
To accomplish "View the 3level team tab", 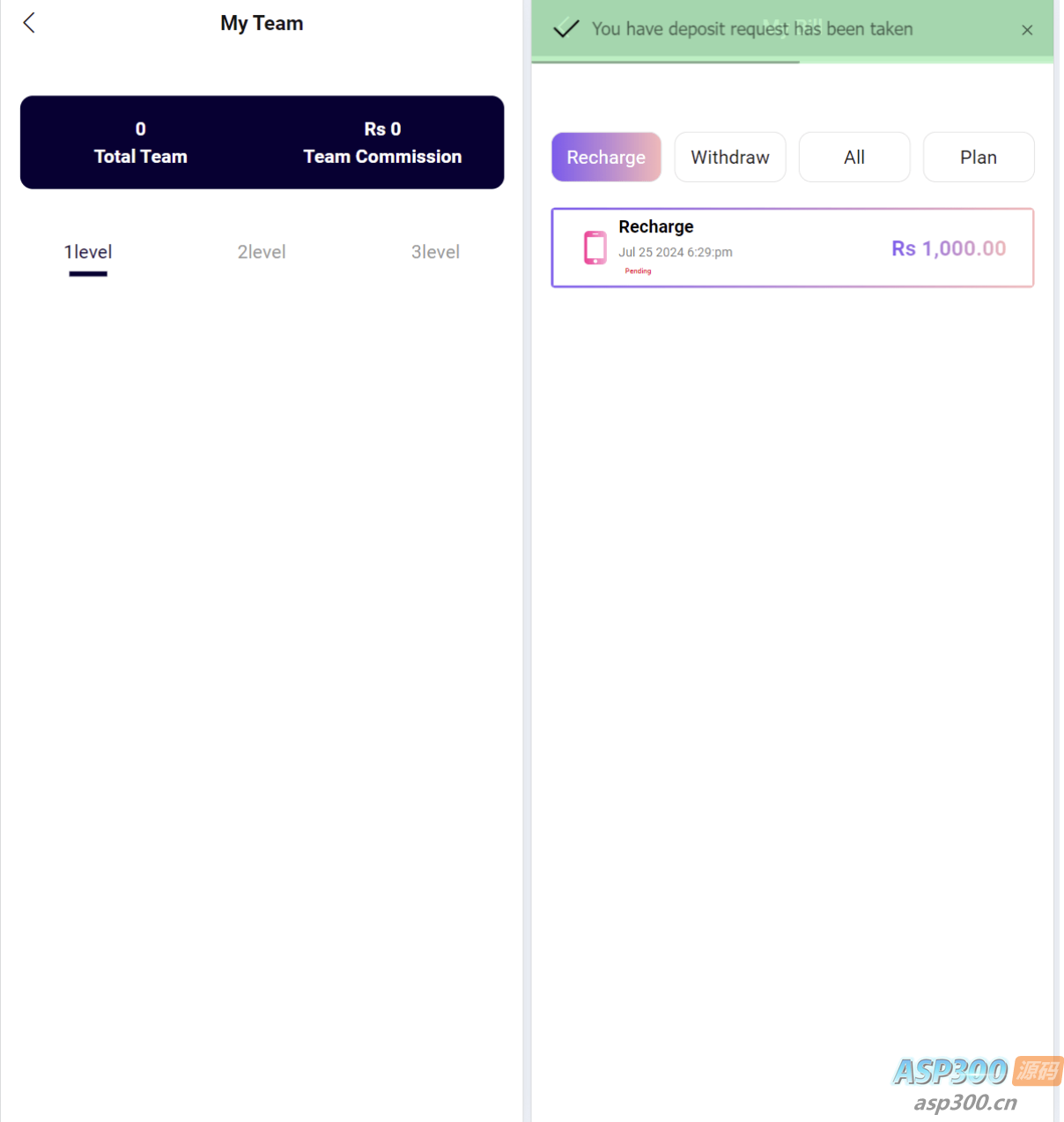I will (x=435, y=252).
